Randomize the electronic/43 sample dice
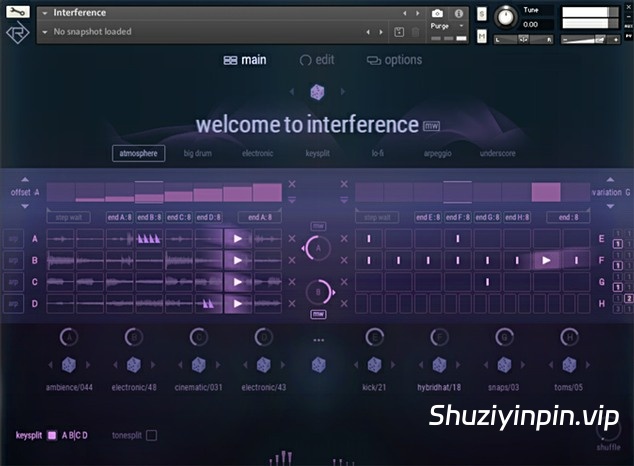634x466 pixels. coord(264,365)
